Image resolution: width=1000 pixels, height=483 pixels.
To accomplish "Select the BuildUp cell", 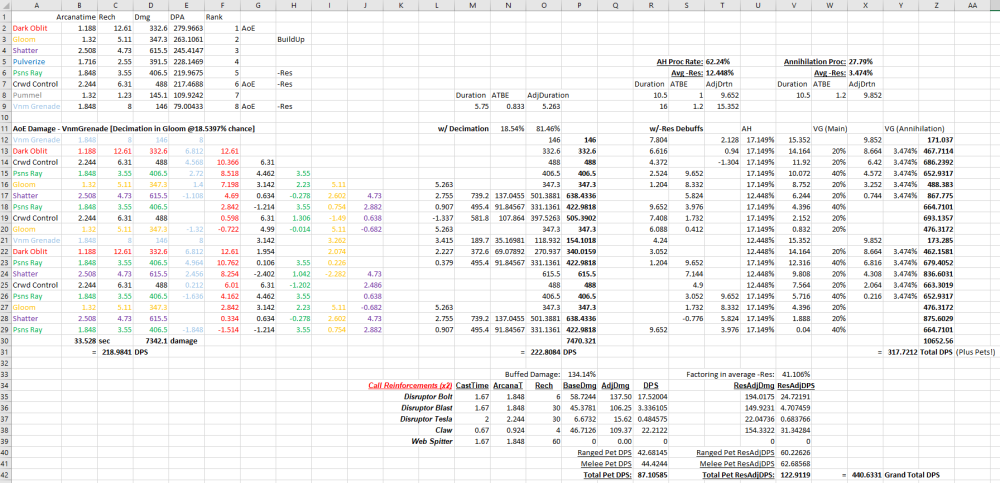I will coord(292,39).
